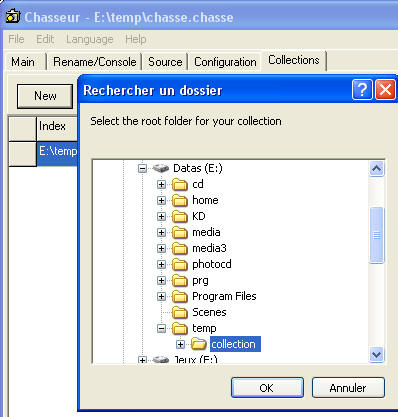The width and height of the screenshot is (398, 417).
Task: Collapse the Datas (E:) drive node
Action: click(x=142, y=168)
